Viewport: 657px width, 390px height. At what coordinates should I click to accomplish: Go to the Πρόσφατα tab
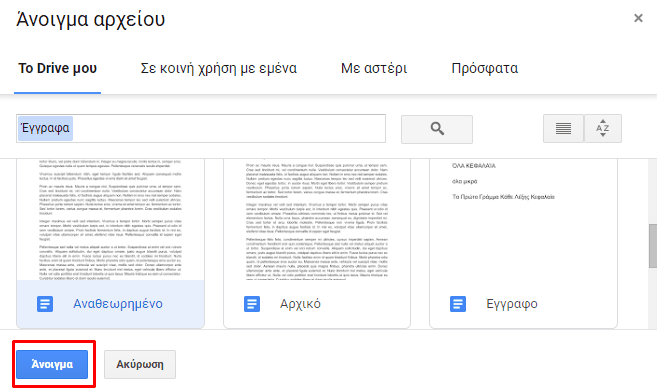pyautogui.click(x=485, y=68)
